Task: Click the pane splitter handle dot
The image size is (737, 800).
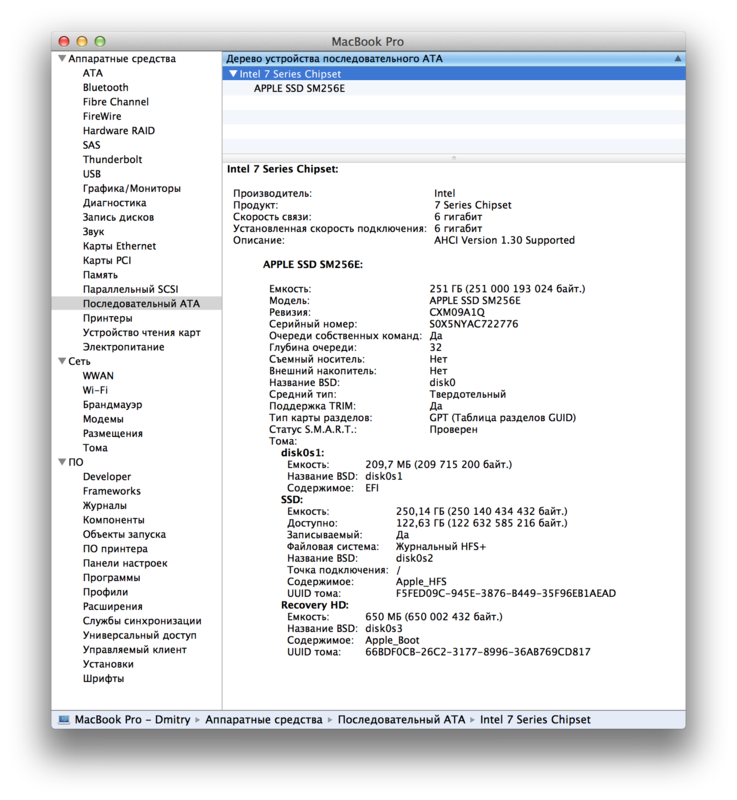Action: (454, 158)
